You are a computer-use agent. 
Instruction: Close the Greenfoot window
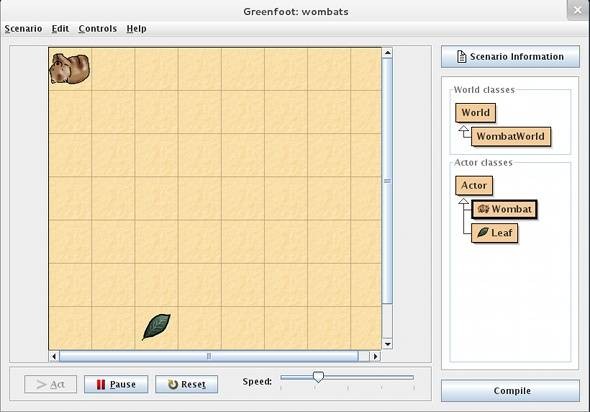coord(578,10)
